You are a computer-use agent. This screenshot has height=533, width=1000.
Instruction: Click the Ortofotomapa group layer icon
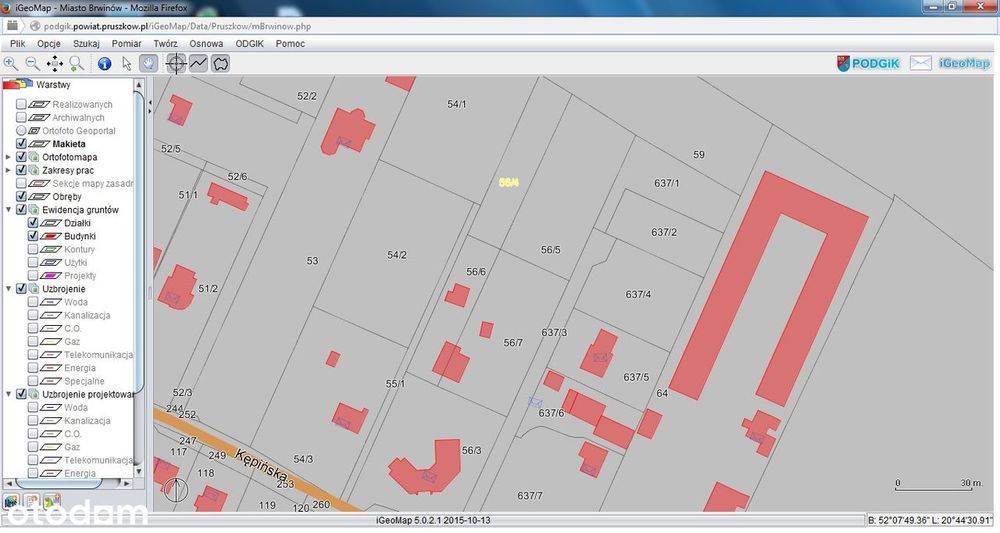34,157
